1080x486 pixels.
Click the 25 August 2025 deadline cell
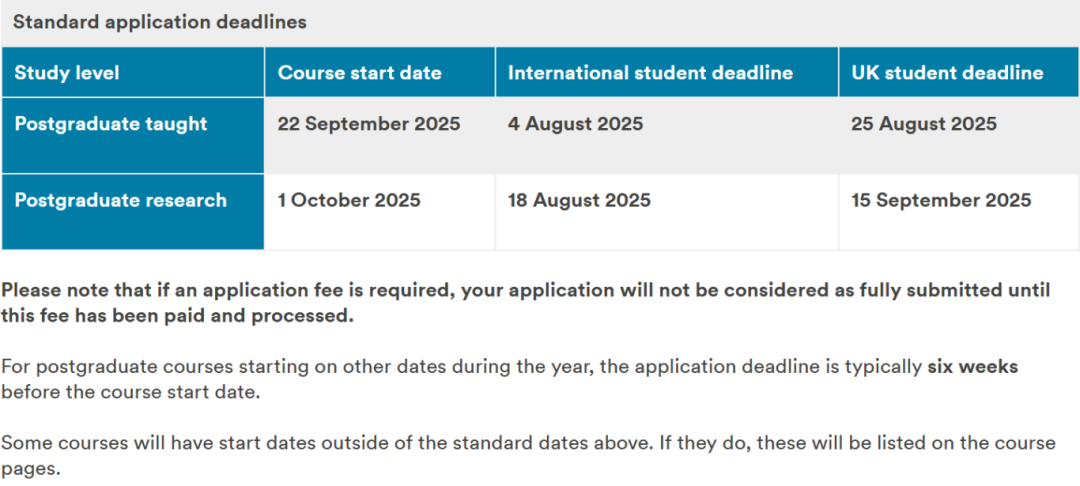tap(924, 124)
